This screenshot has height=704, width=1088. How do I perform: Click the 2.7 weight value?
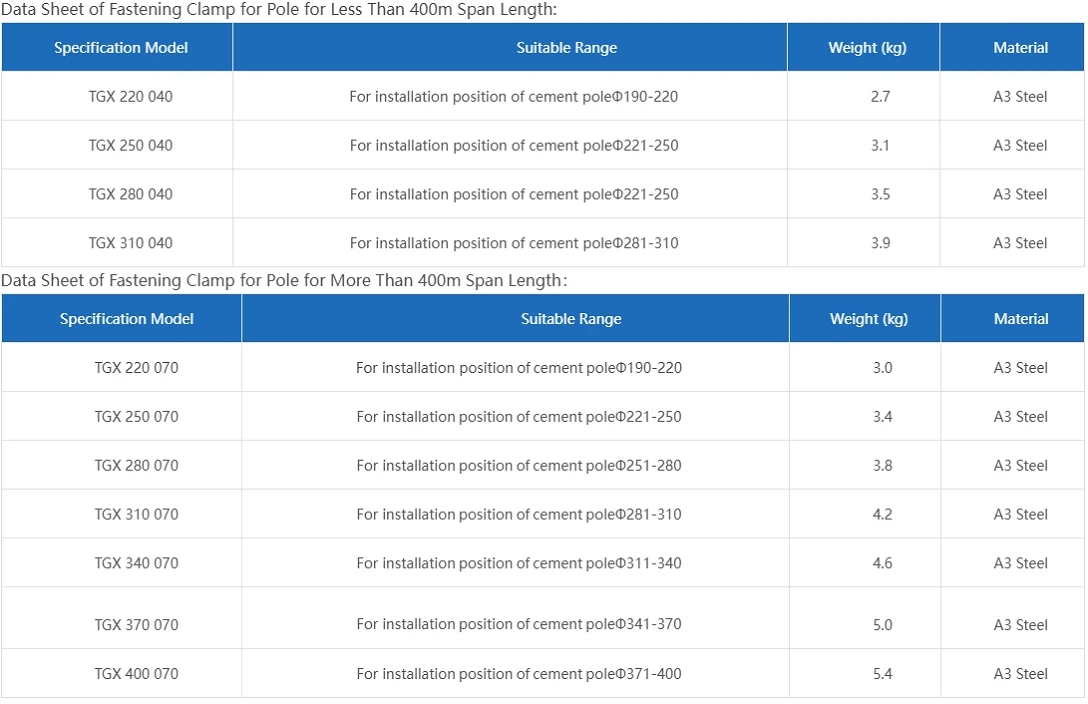coord(881,96)
